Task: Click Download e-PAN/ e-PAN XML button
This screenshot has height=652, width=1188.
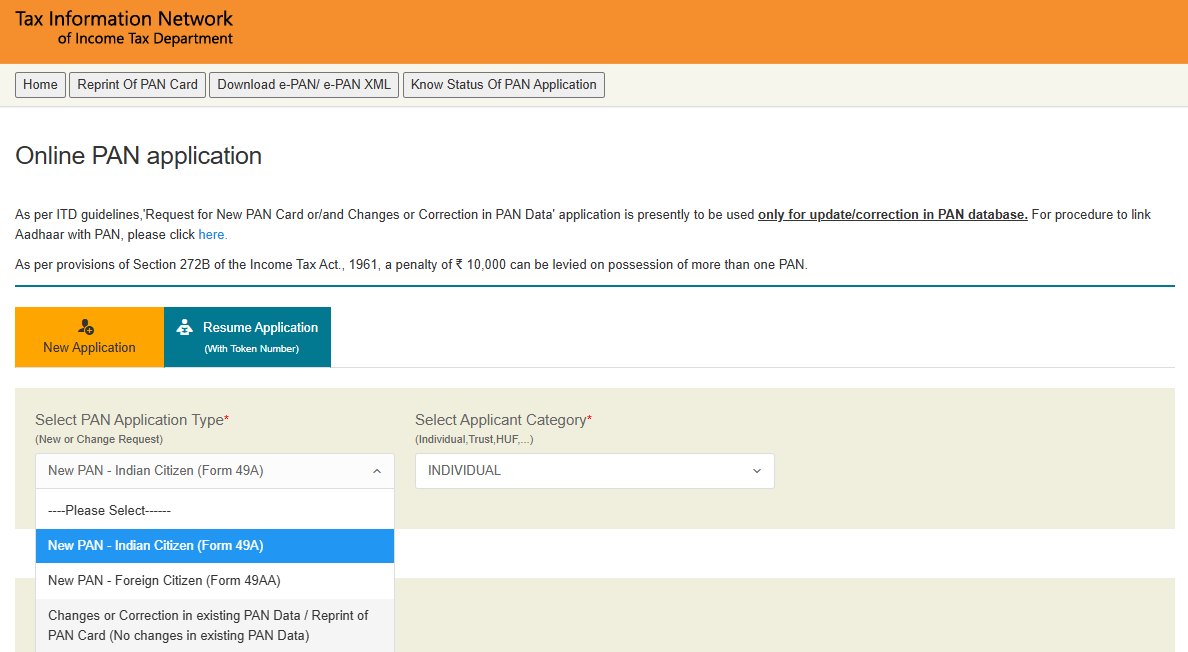Action: [x=303, y=85]
